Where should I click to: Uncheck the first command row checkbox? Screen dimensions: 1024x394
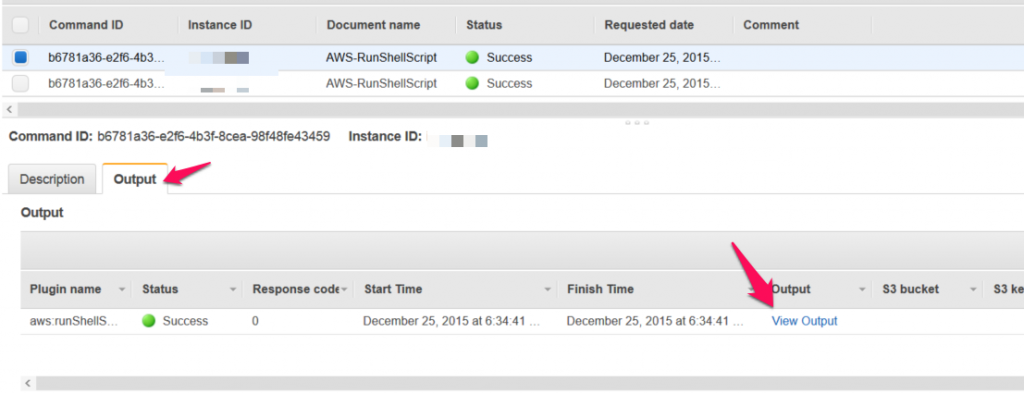tap(20, 57)
